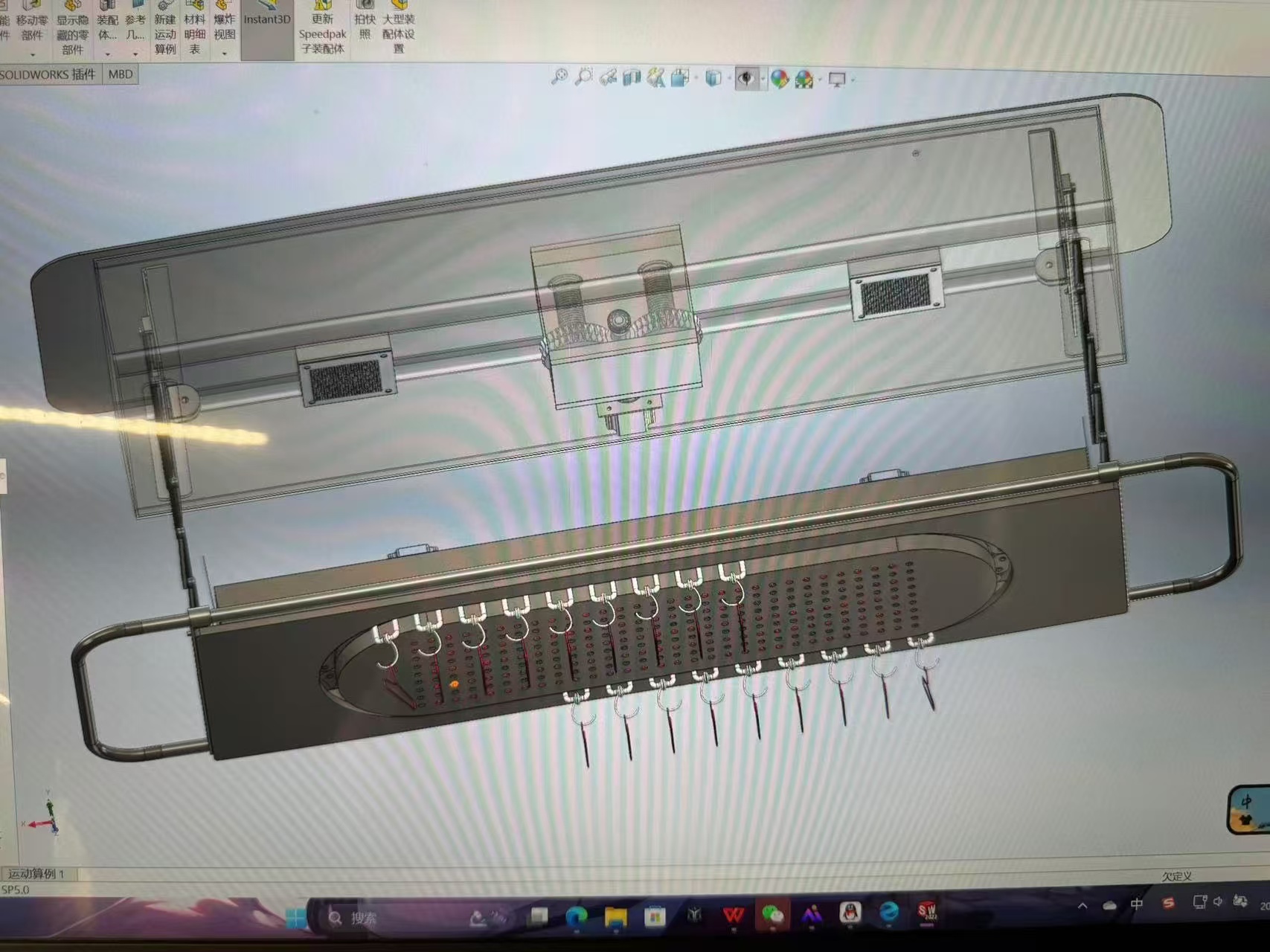Image resolution: width=1270 pixels, height=952 pixels.
Task: Open the Windows Start menu
Action: 296,918
